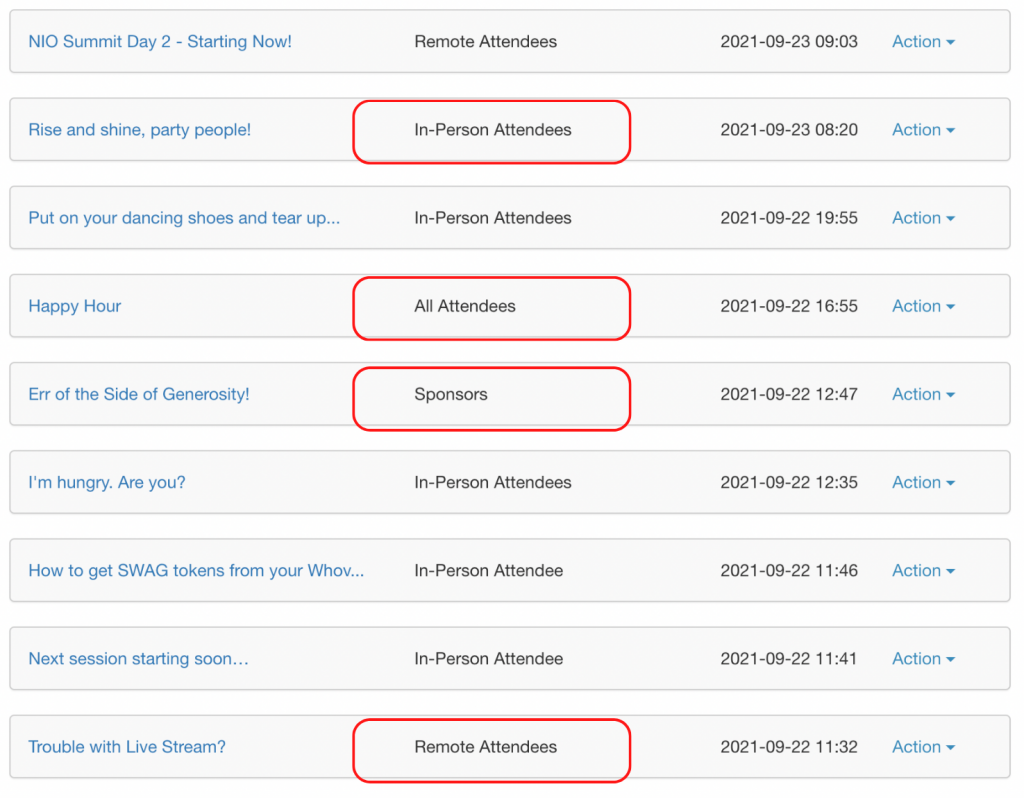The width and height of the screenshot is (1024, 798).
Task: Select the 'I'm hungry. Are you?' announcement
Action: [x=107, y=482]
